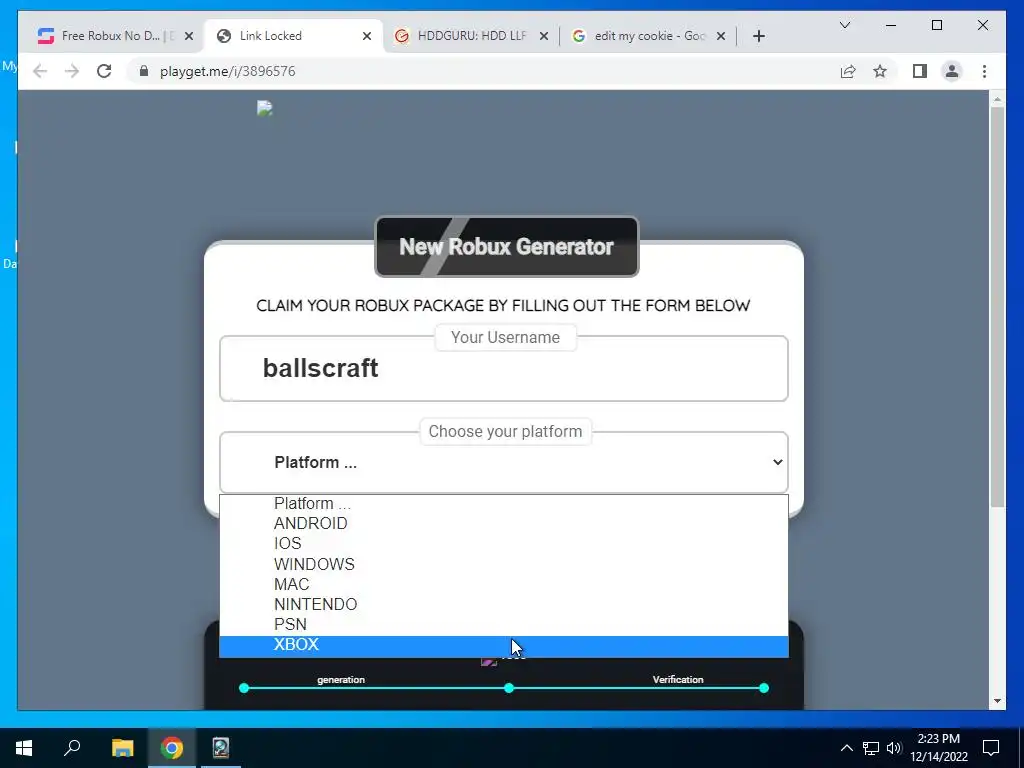
Task: Open the volume tray icon
Action: 894,748
